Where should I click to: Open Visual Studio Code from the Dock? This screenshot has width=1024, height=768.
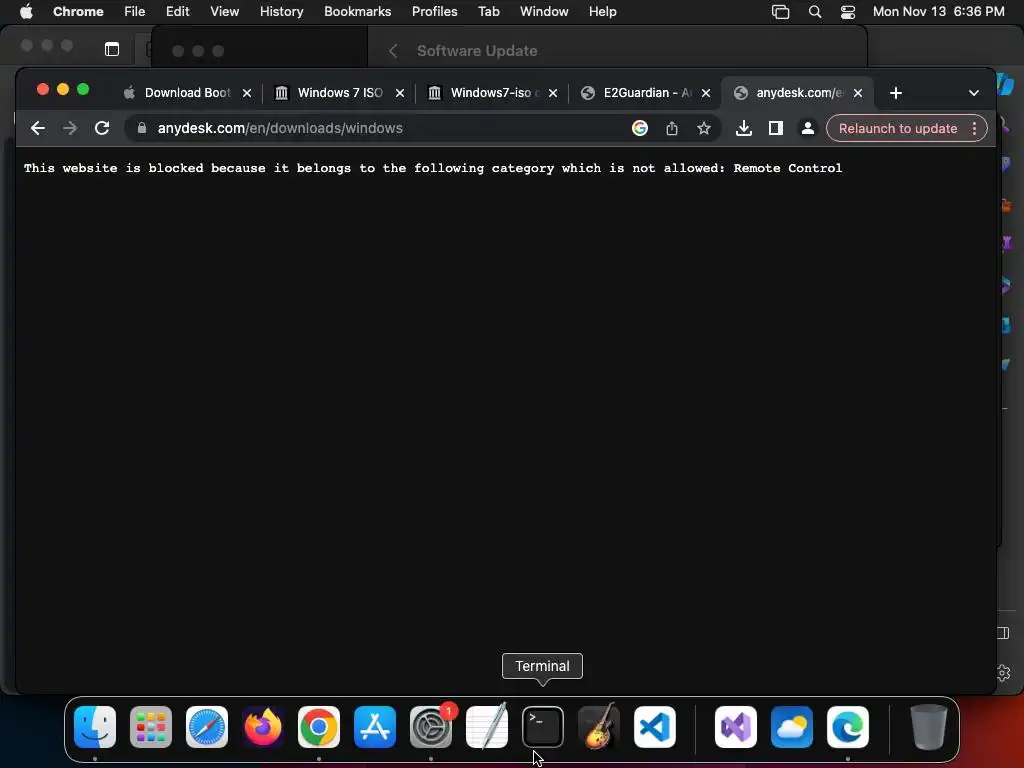pyautogui.click(x=655, y=727)
